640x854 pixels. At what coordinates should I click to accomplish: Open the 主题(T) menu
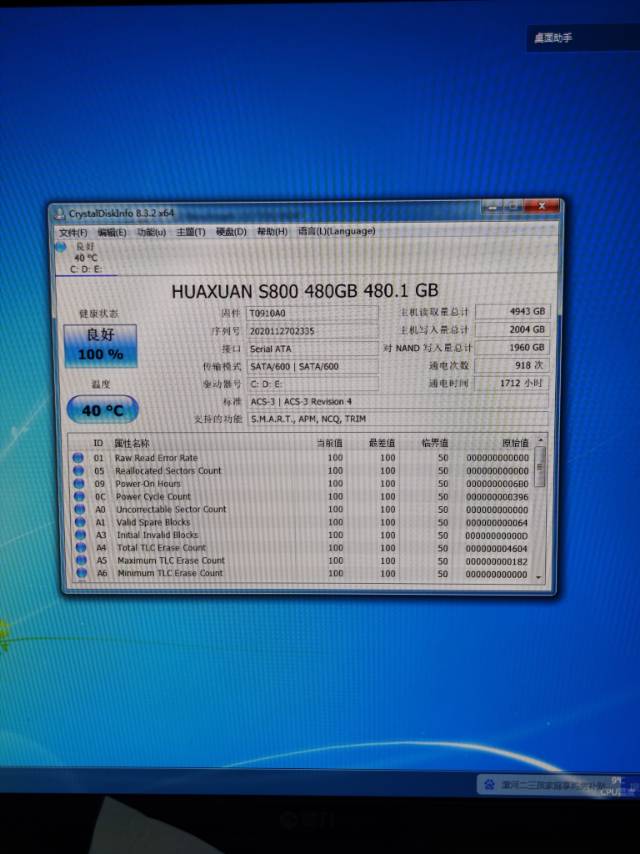coord(190,232)
